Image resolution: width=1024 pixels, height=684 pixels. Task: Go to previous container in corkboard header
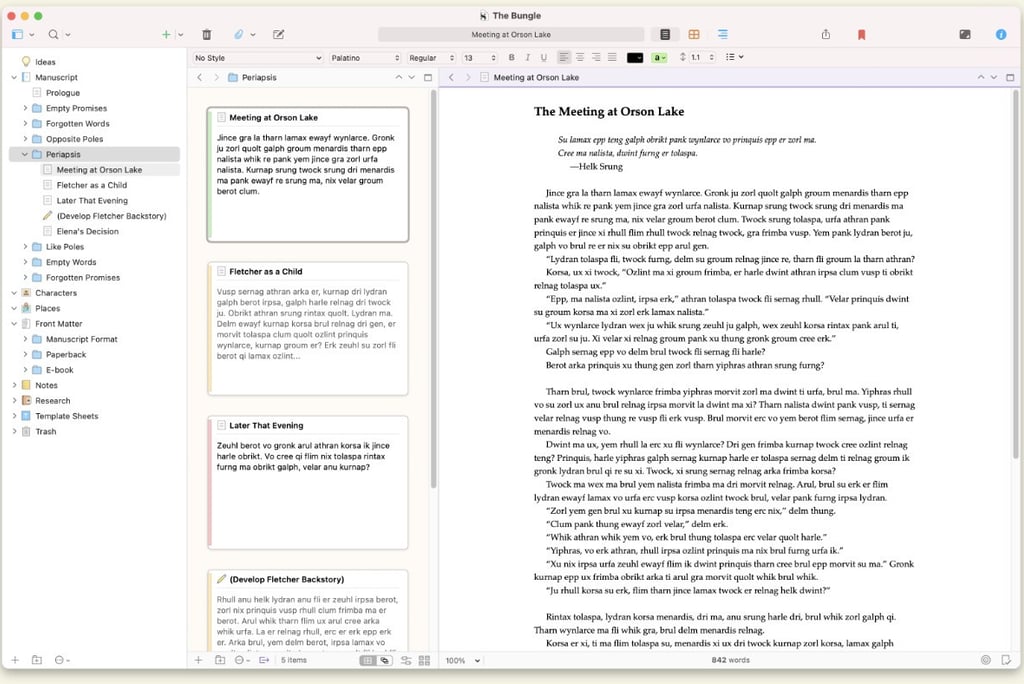398,77
